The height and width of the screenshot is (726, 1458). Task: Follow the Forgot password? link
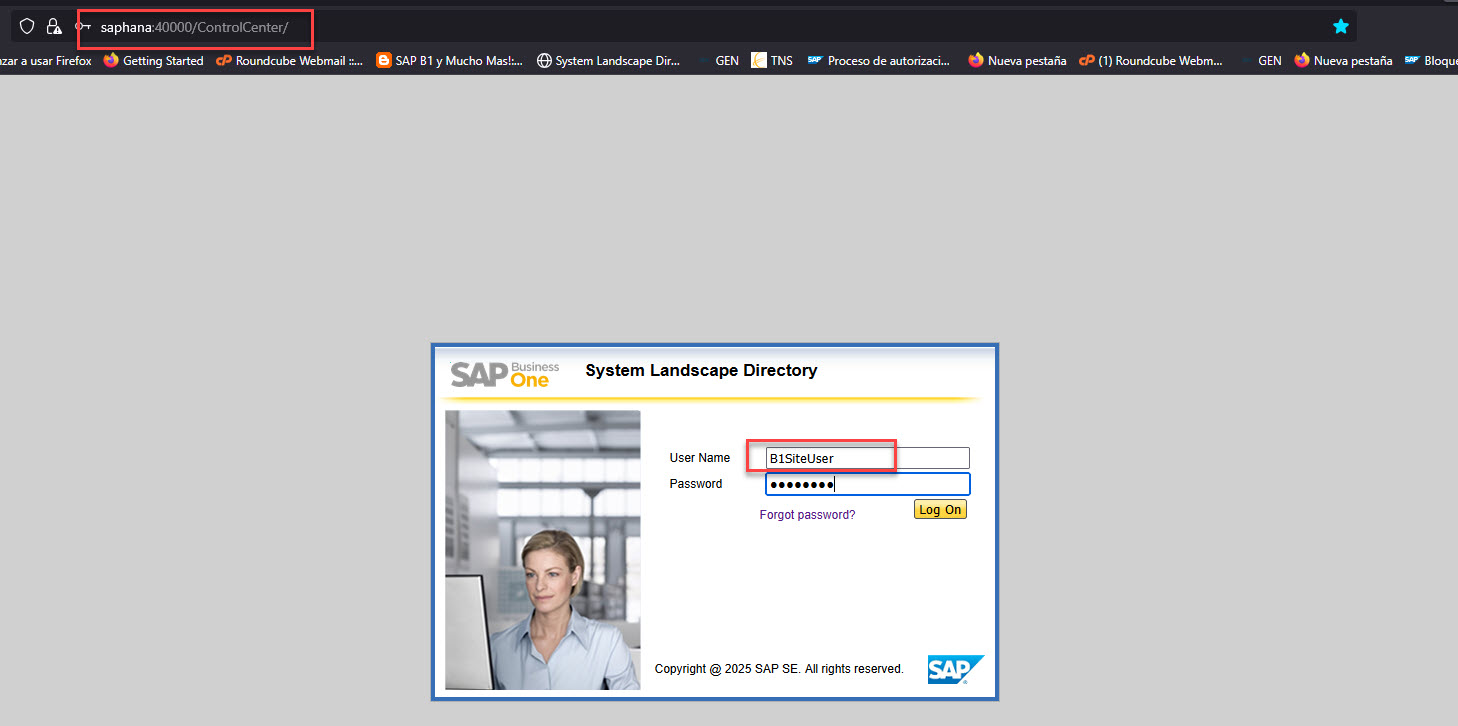pyautogui.click(x=807, y=515)
